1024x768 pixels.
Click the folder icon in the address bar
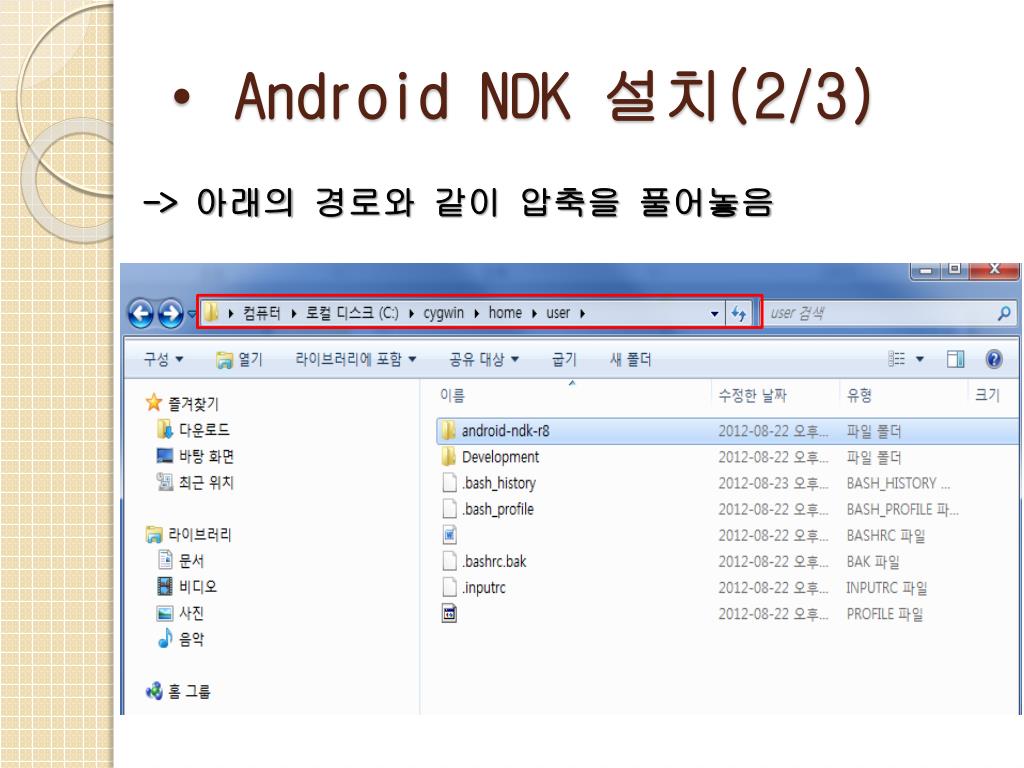click(x=210, y=313)
